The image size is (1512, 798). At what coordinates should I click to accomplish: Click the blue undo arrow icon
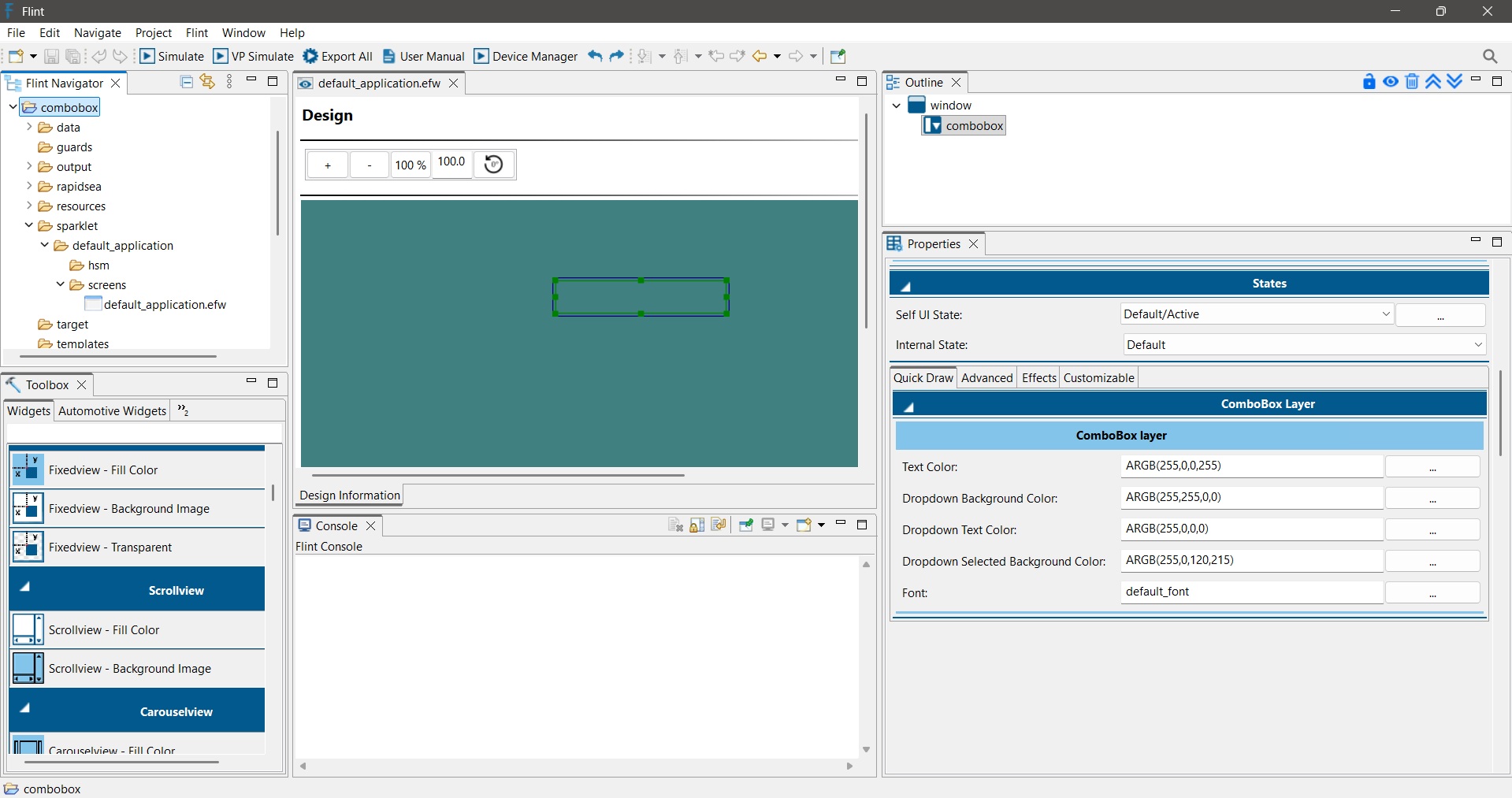point(595,56)
